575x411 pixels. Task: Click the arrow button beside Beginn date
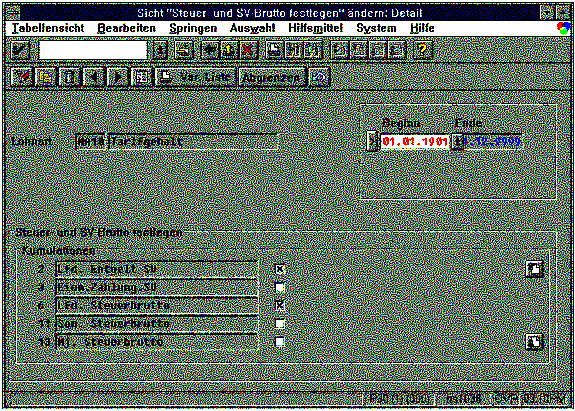372,142
